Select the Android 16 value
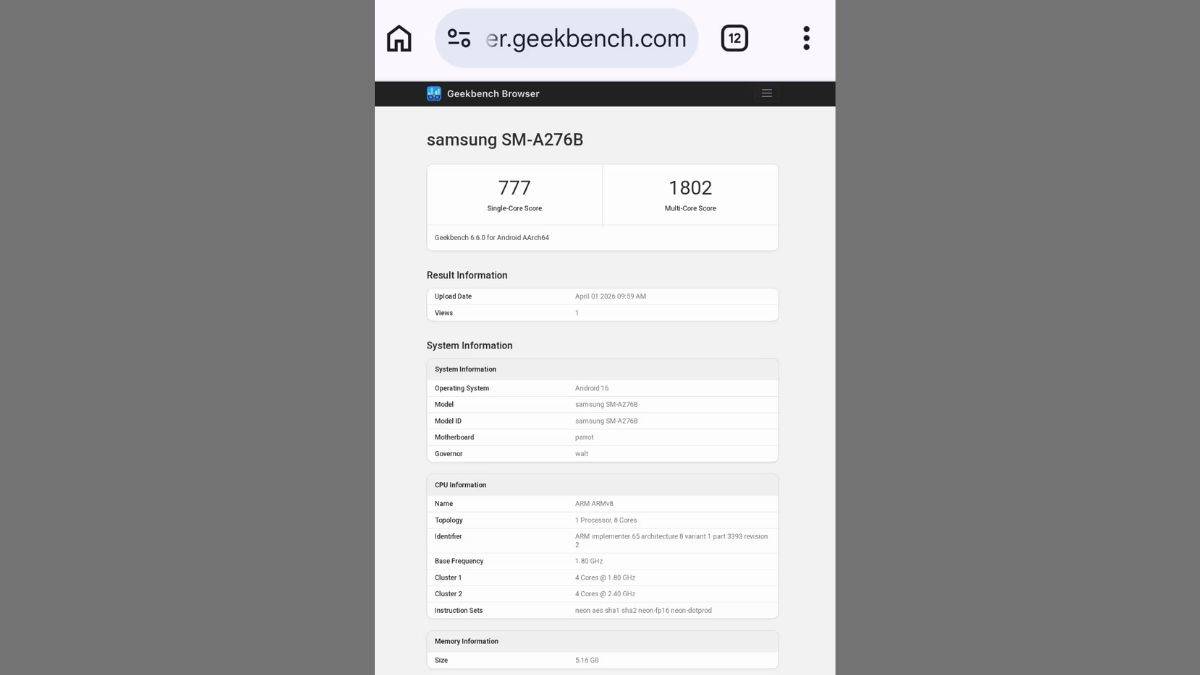Viewport: 1200px width, 675px height. [592, 388]
